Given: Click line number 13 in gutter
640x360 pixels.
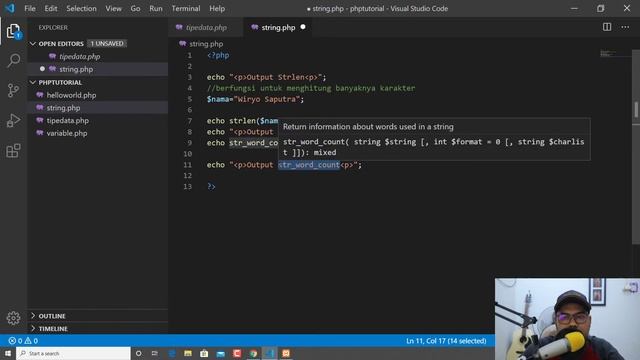Looking at the screenshot, I should 187,187.
